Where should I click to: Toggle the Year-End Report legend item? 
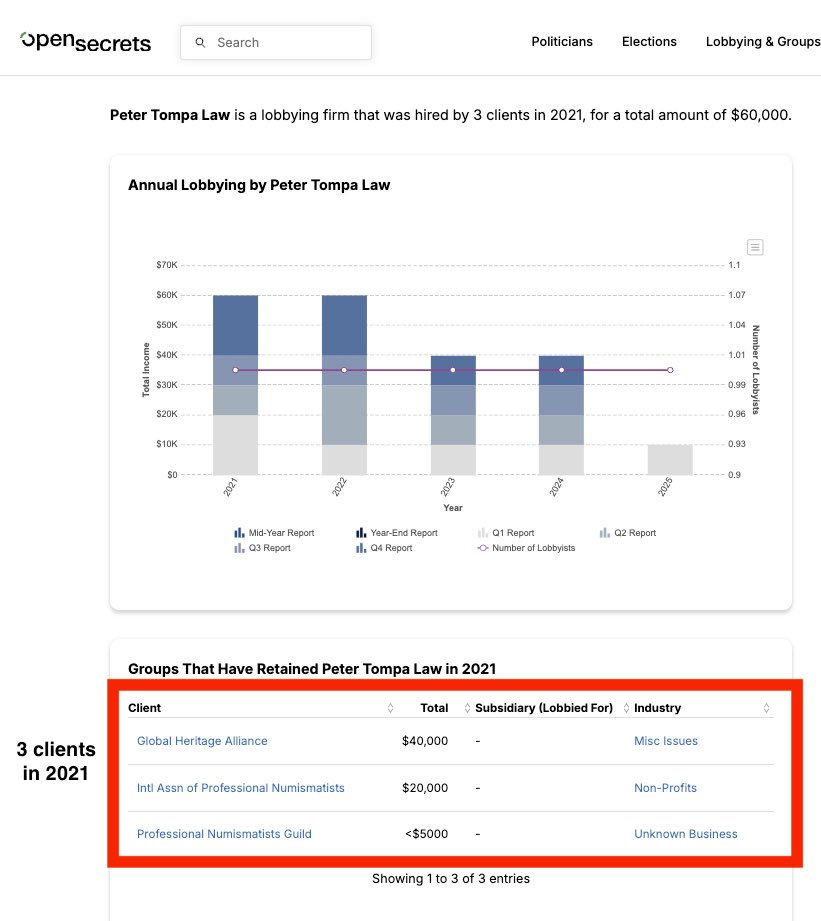tap(397, 533)
